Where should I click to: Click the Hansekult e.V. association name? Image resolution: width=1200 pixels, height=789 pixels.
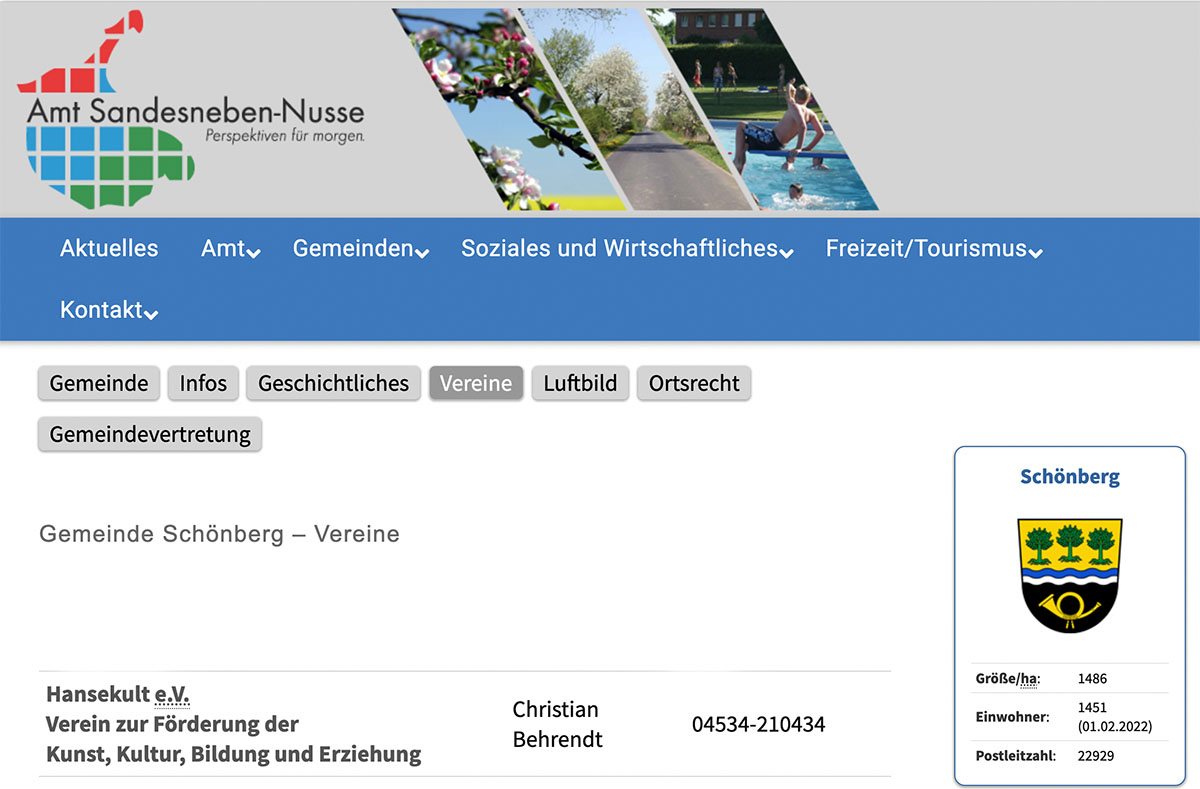pyautogui.click(x=118, y=694)
